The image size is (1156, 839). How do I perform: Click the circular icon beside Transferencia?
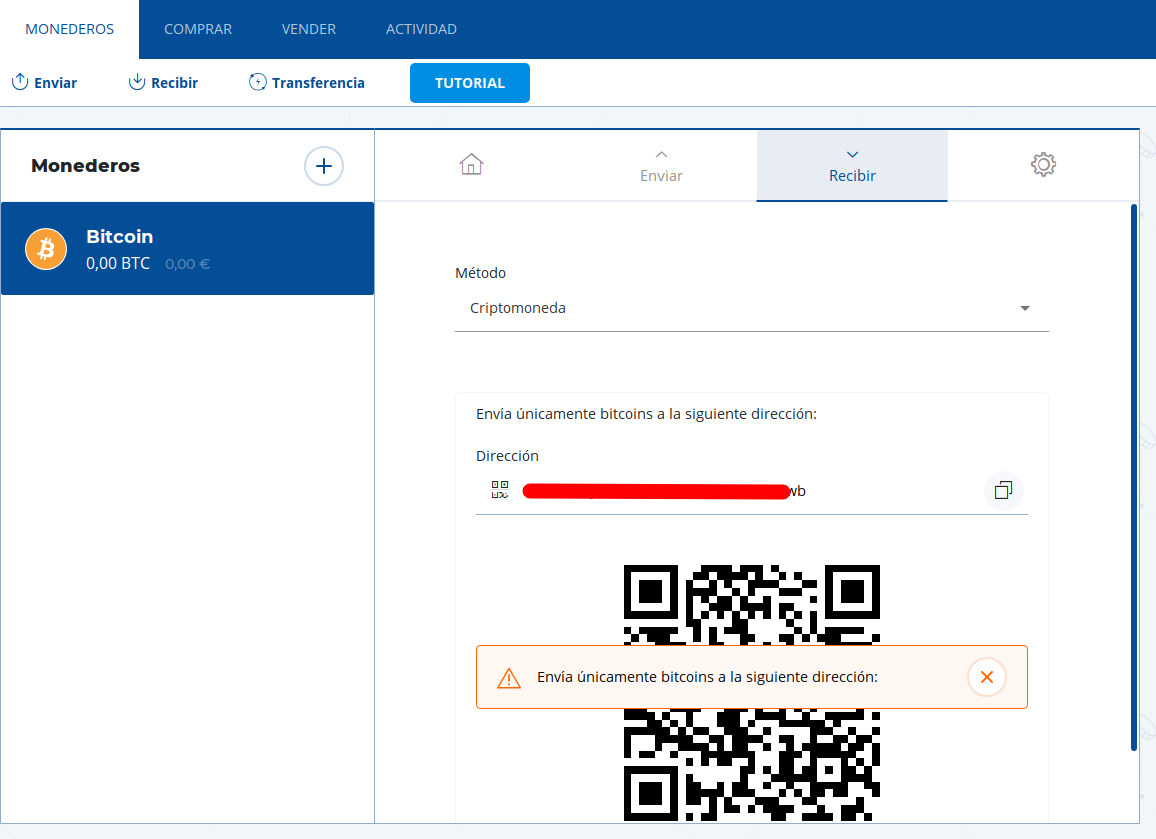(257, 82)
